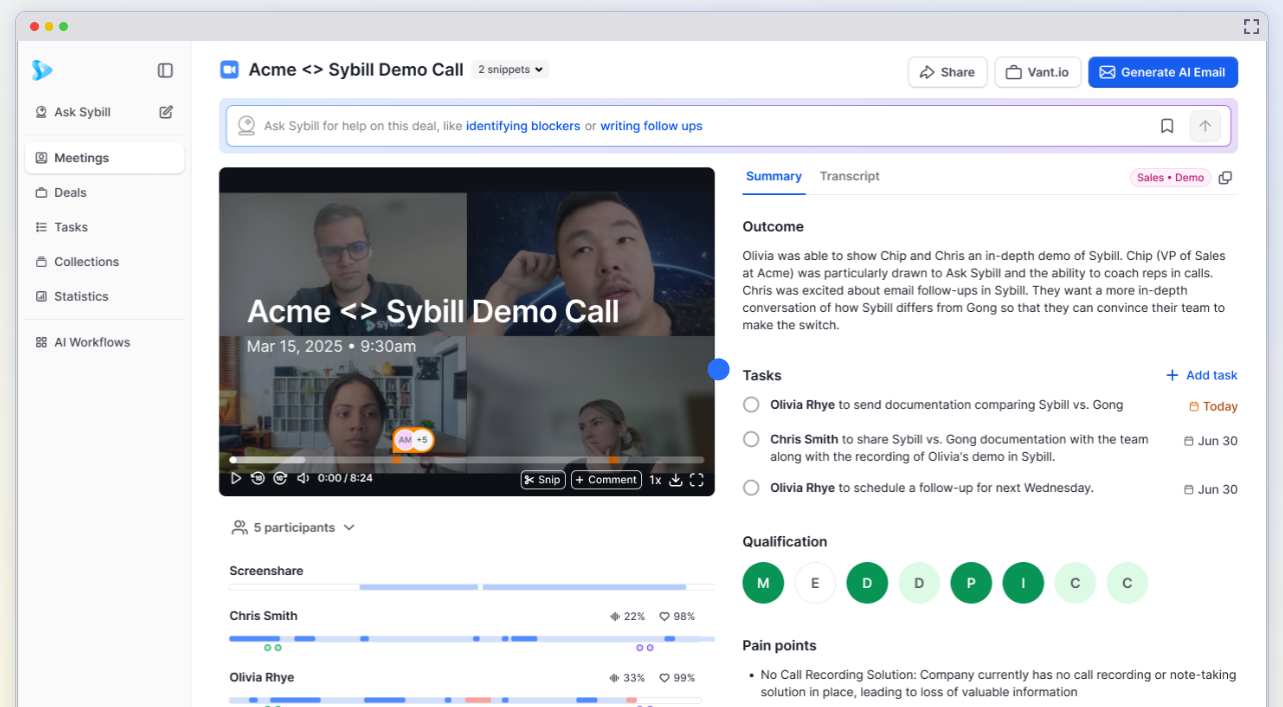Expand the 5 participants list
1283x707 pixels.
[x=293, y=527]
